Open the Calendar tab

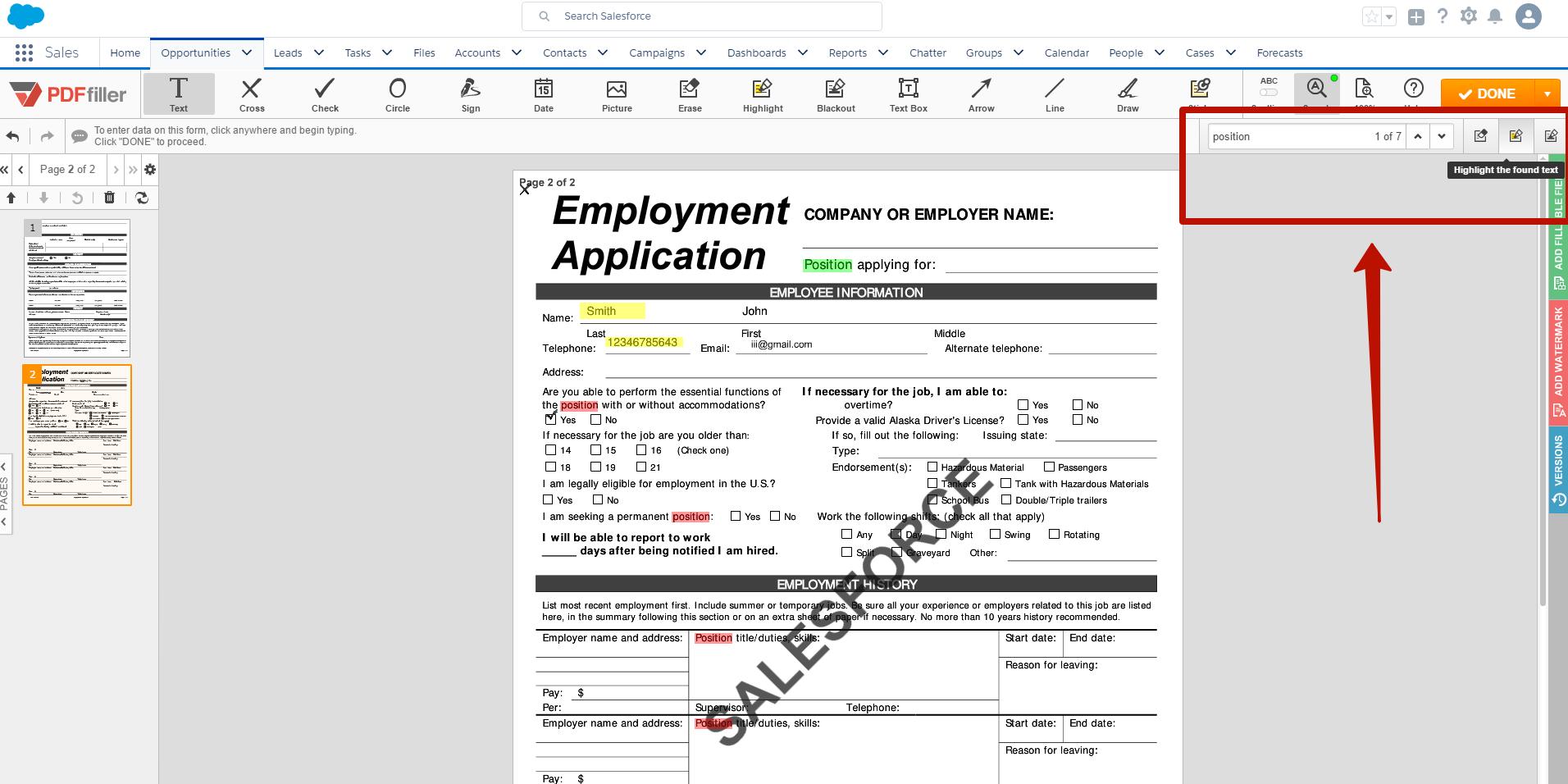[1066, 52]
